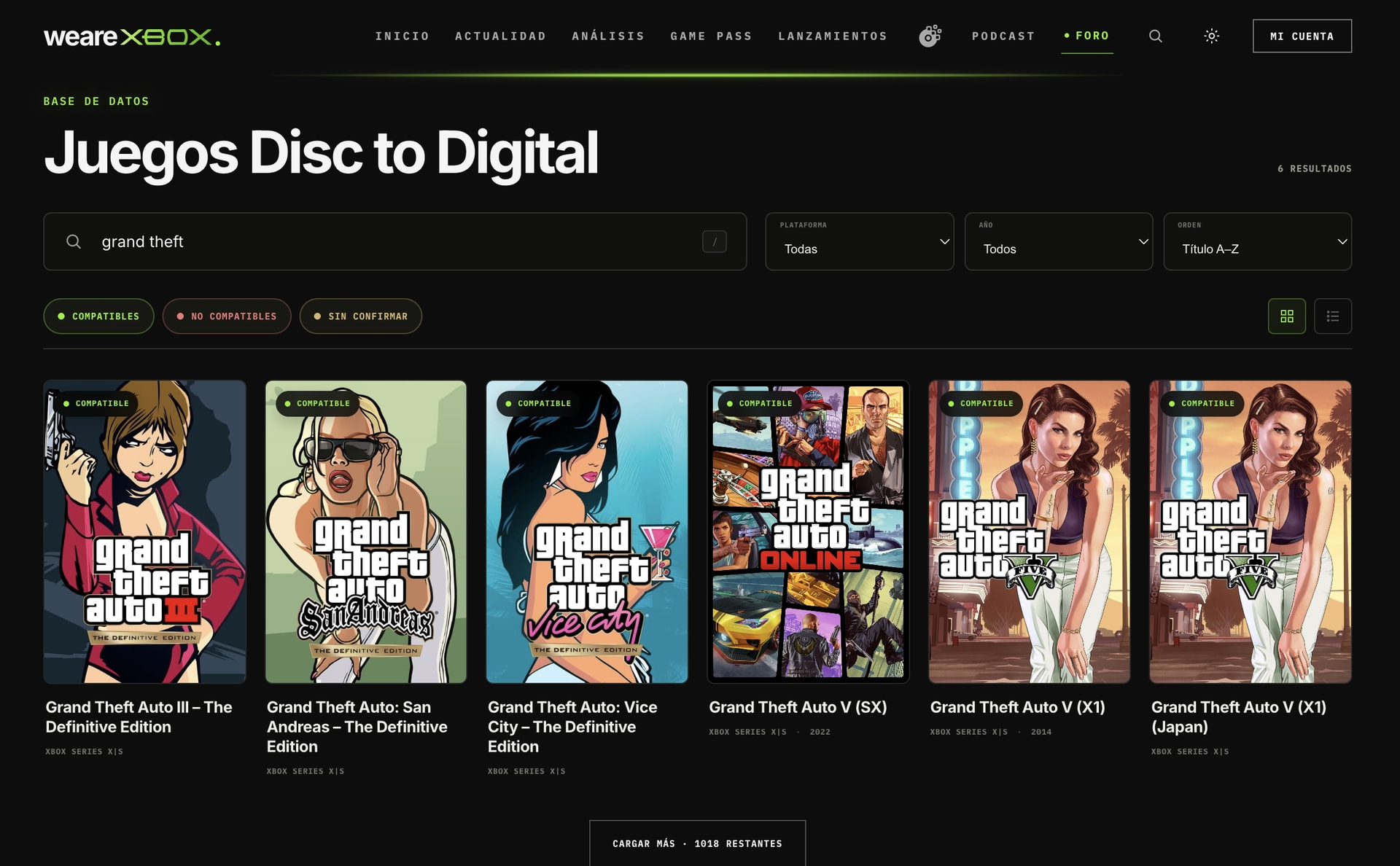This screenshot has height=866, width=1400.
Task: Toggle the Sin Confirmar filter chip
Action: [x=361, y=316]
